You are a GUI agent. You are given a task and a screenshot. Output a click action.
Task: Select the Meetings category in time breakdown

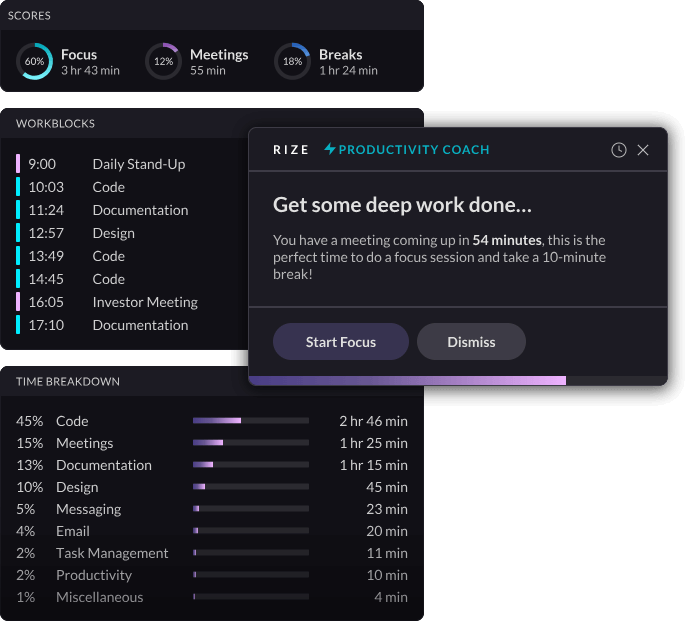coord(85,443)
